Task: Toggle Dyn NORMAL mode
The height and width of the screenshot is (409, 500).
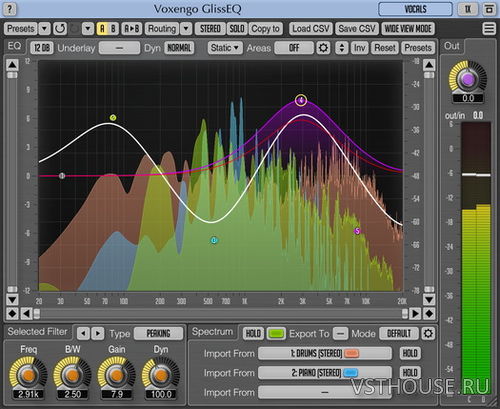Action: 179,48
